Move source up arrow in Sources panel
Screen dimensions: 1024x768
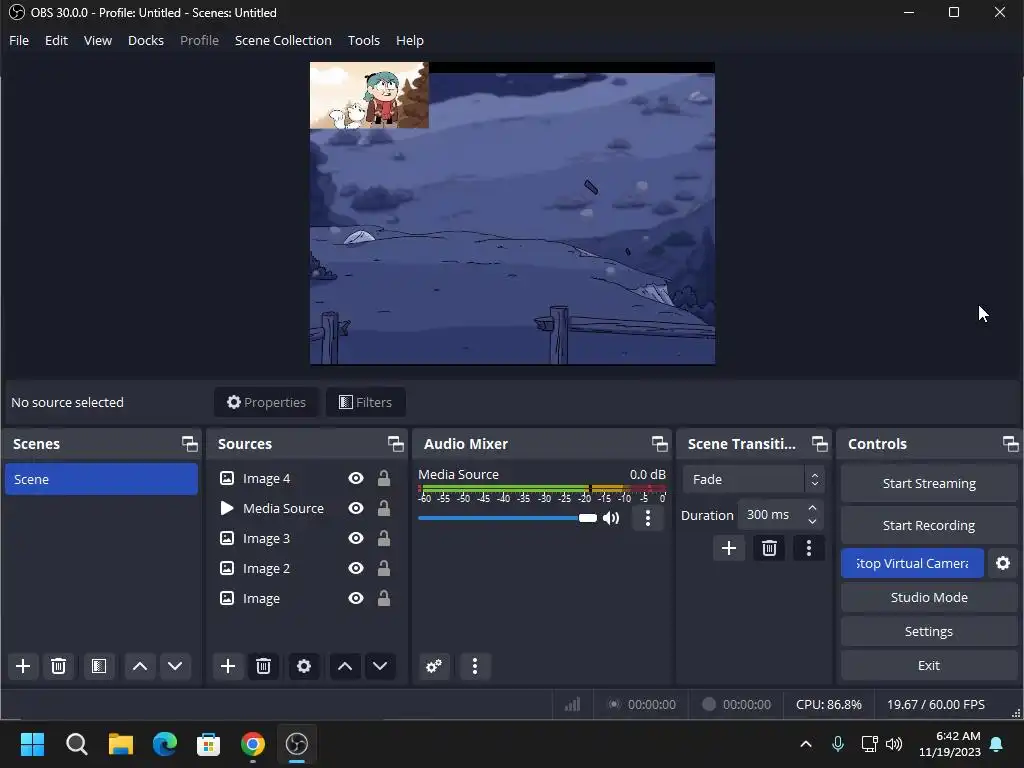[345, 666]
